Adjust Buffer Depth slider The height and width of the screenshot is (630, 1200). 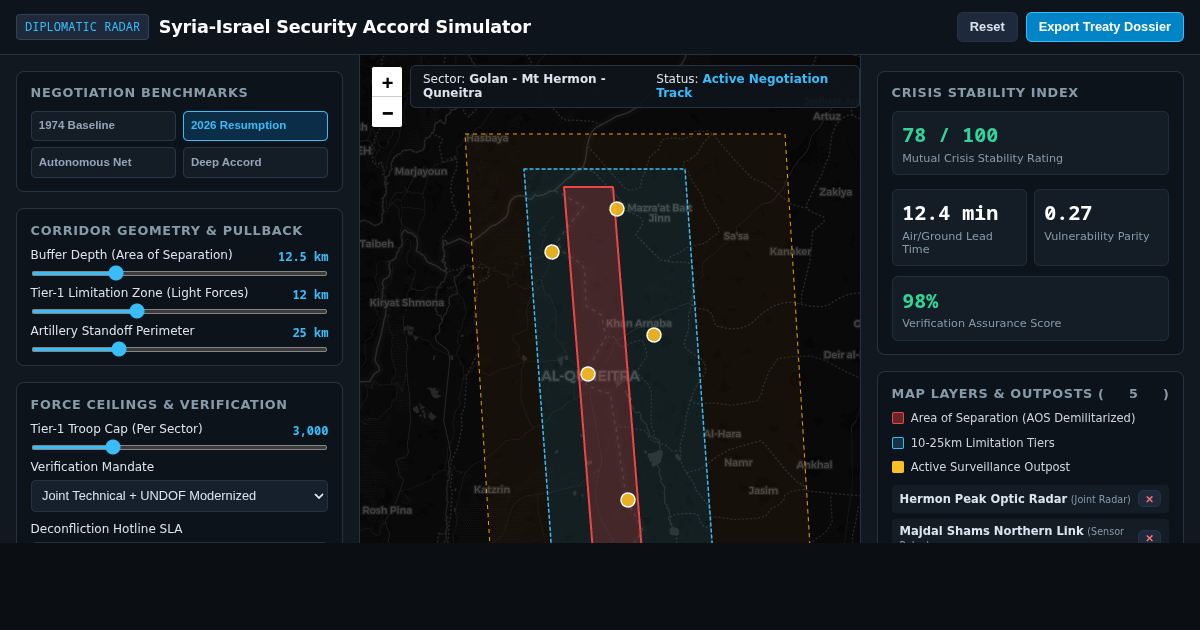click(179, 273)
